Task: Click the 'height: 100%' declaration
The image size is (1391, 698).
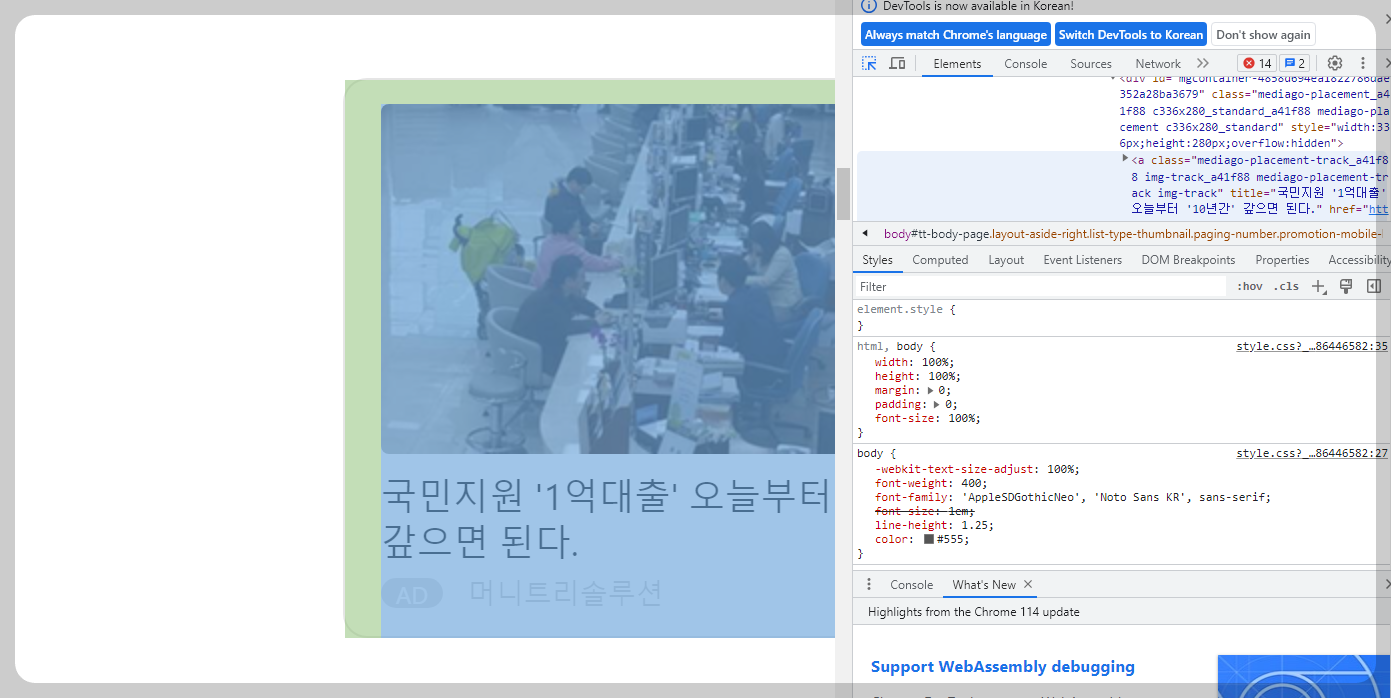Action: (x=917, y=376)
